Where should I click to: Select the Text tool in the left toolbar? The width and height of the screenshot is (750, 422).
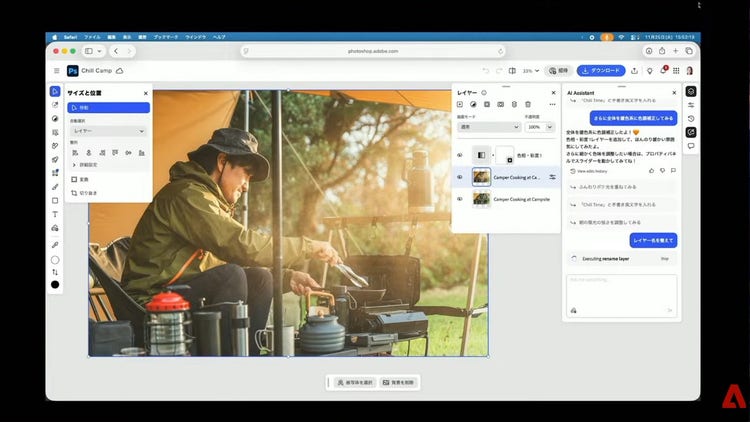pyautogui.click(x=55, y=214)
